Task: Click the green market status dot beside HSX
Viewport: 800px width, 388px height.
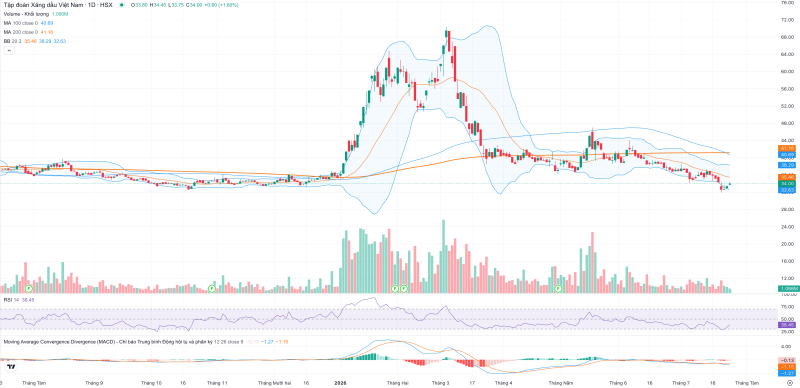Action: pos(121,5)
